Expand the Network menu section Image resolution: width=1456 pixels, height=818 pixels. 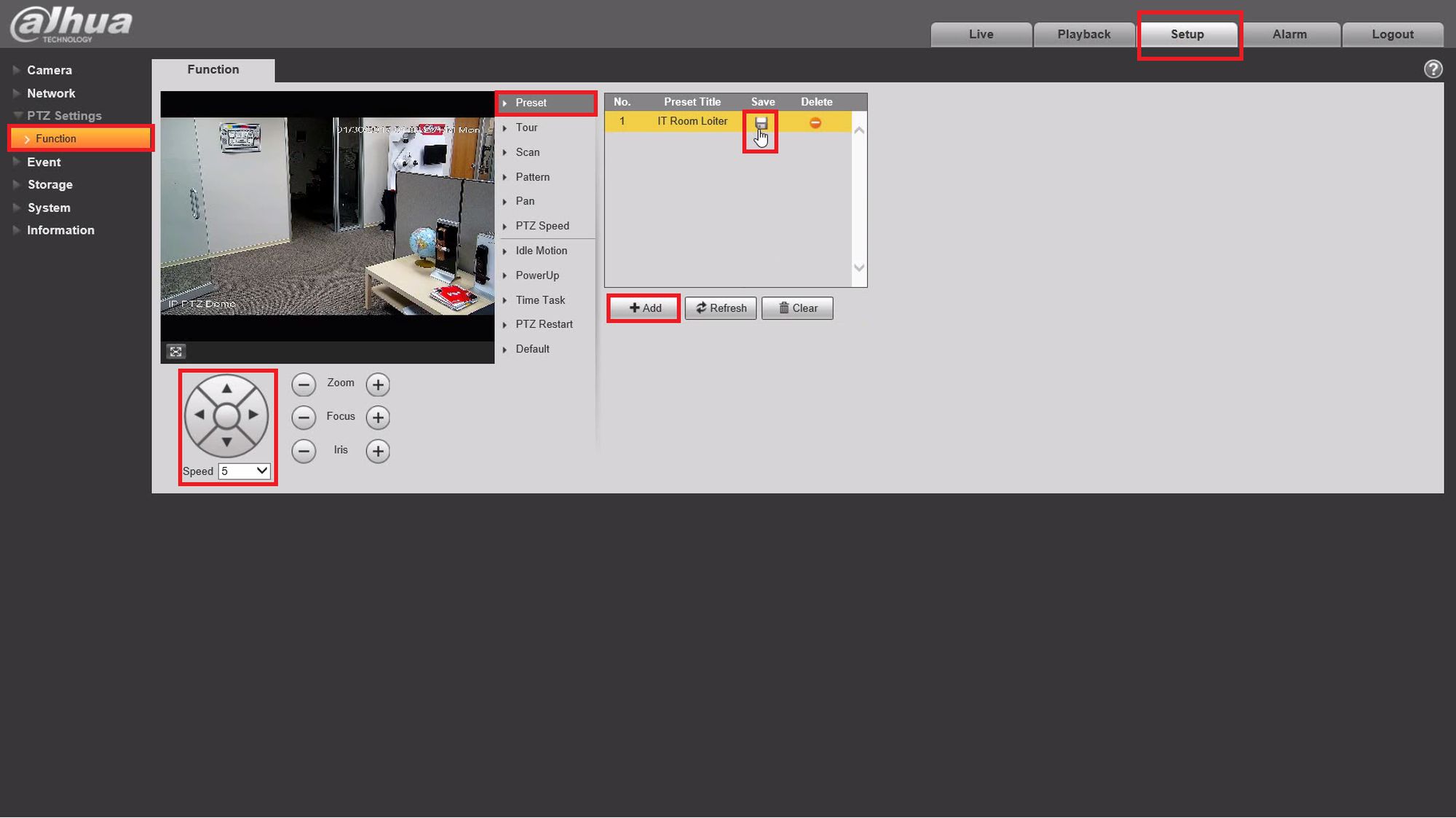tap(51, 93)
